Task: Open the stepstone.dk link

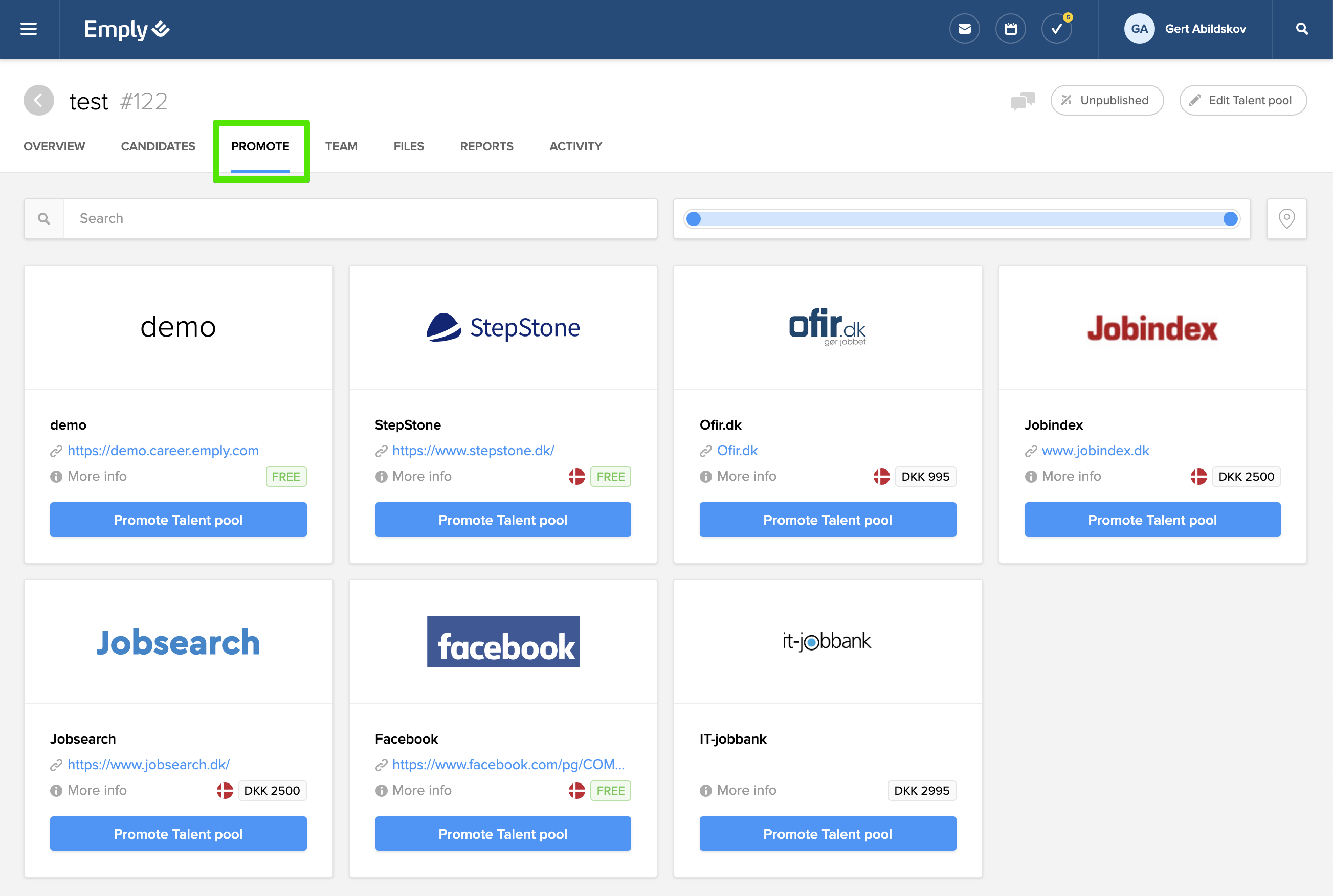Action: [x=473, y=451]
